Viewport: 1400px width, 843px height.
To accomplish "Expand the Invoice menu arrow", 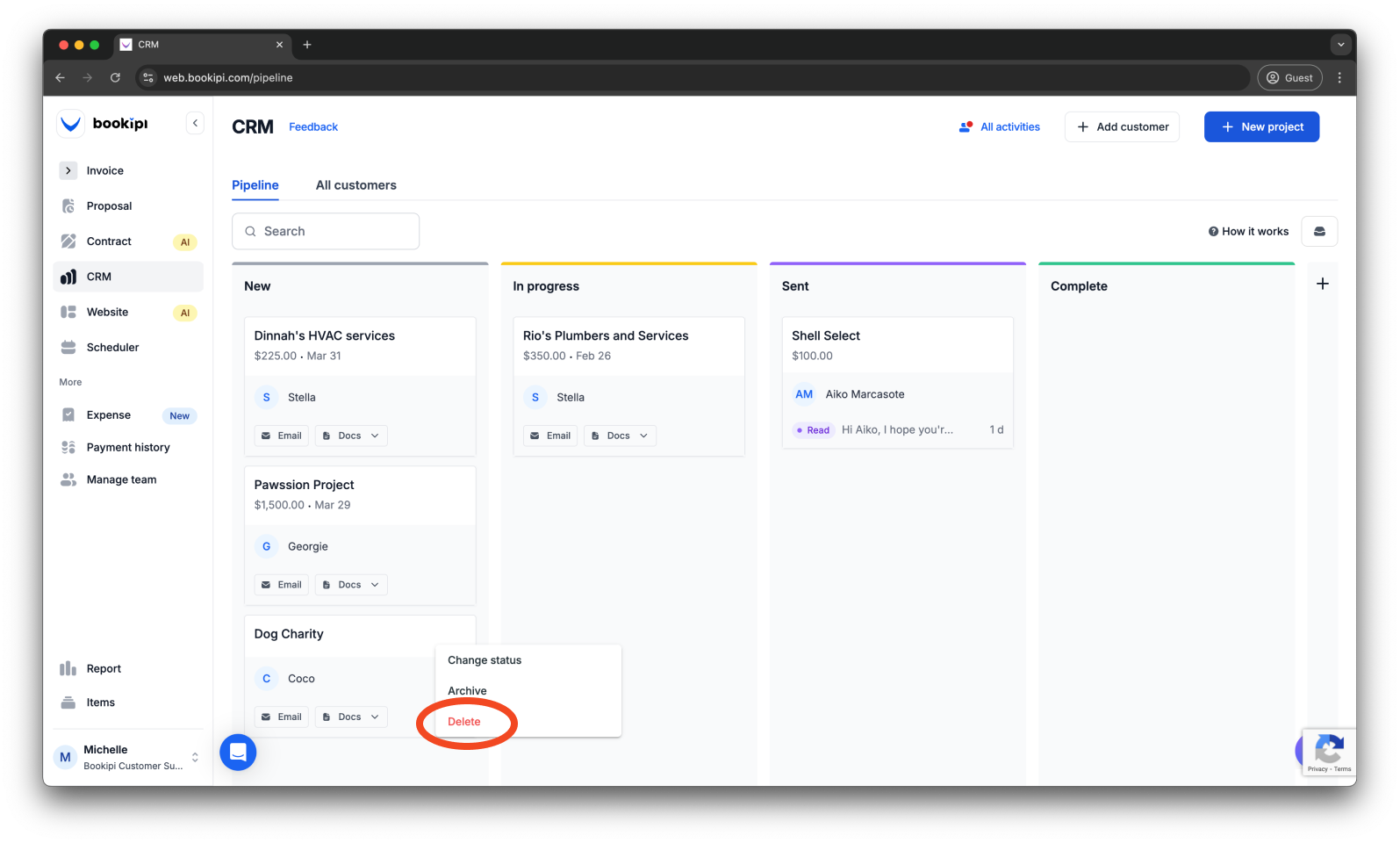I will pyautogui.click(x=68, y=170).
